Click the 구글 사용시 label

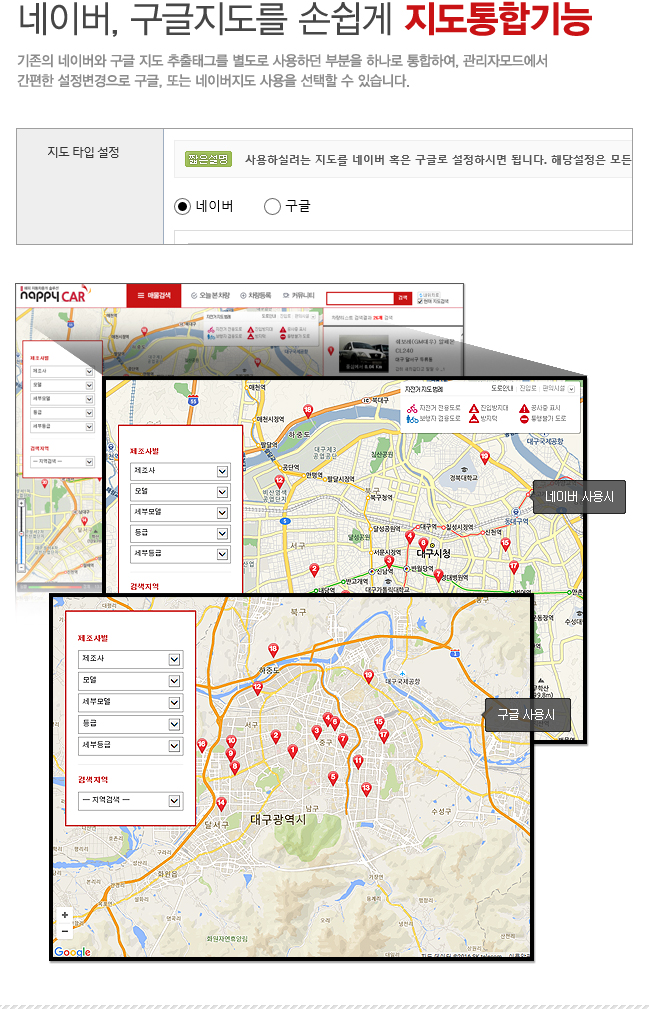[x=527, y=714]
